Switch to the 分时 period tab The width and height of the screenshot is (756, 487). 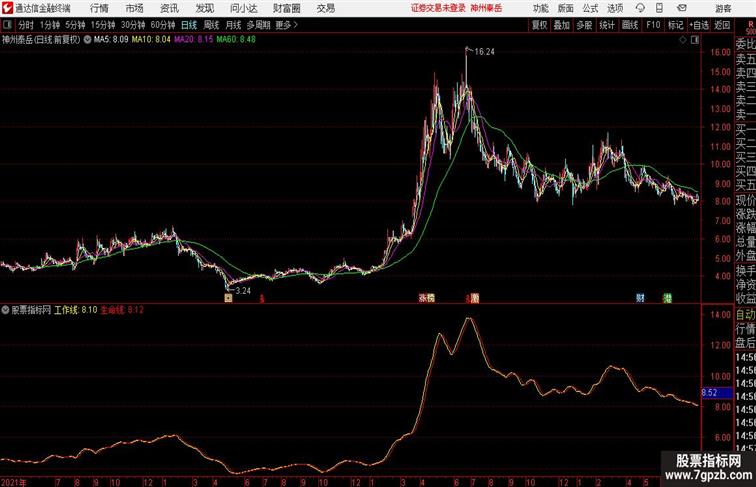click(26, 25)
